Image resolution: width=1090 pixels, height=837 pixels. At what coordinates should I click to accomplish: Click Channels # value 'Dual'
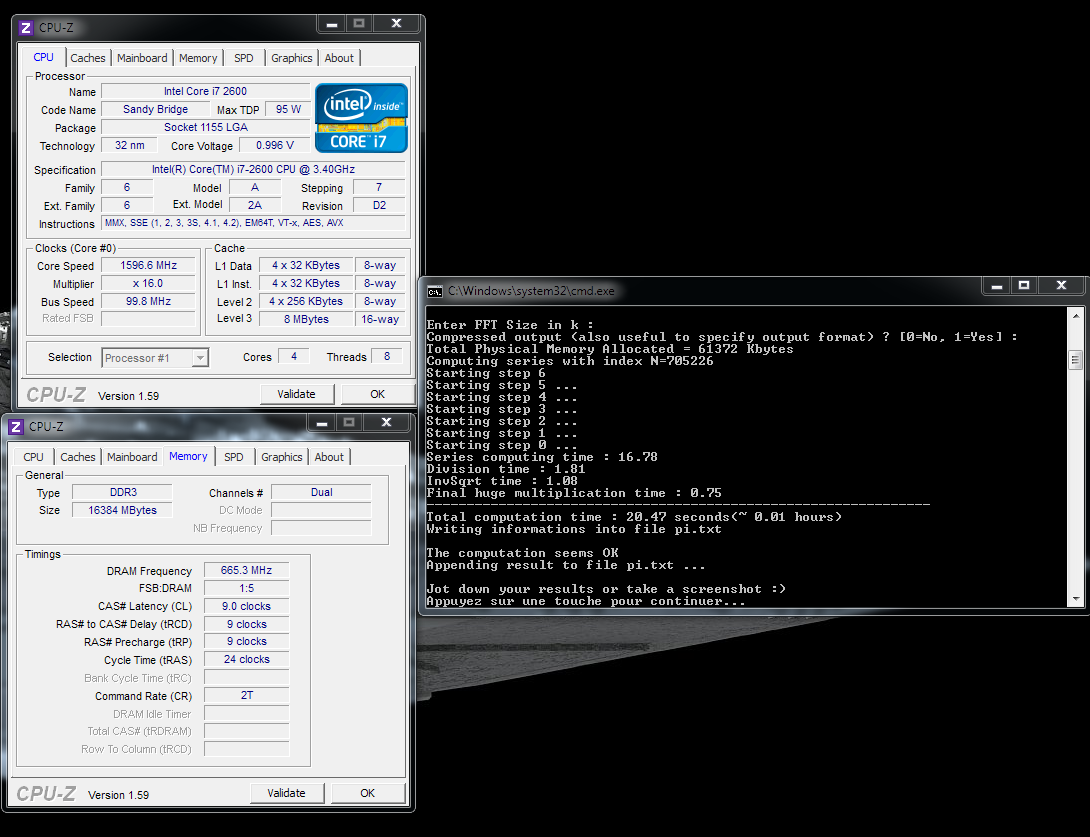(x=321, y=492)
